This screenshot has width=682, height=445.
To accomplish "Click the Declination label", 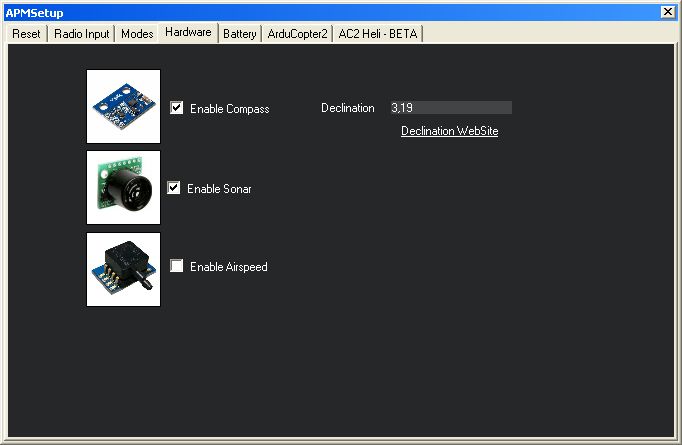I will click(x=348, y=108).
